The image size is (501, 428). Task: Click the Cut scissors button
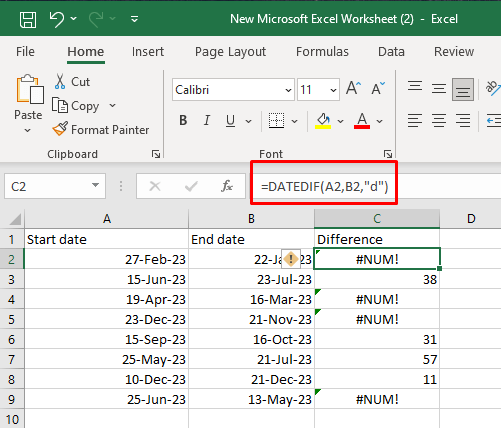72,82
